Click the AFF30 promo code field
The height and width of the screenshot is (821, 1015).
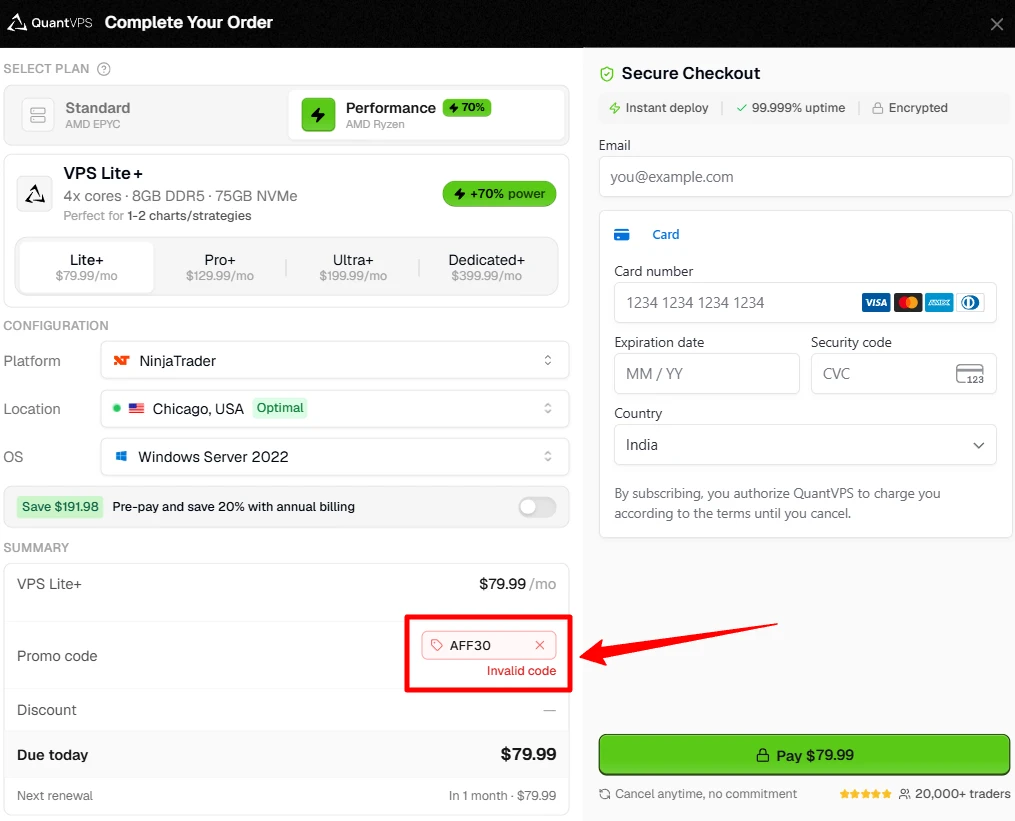pos(489,646)
